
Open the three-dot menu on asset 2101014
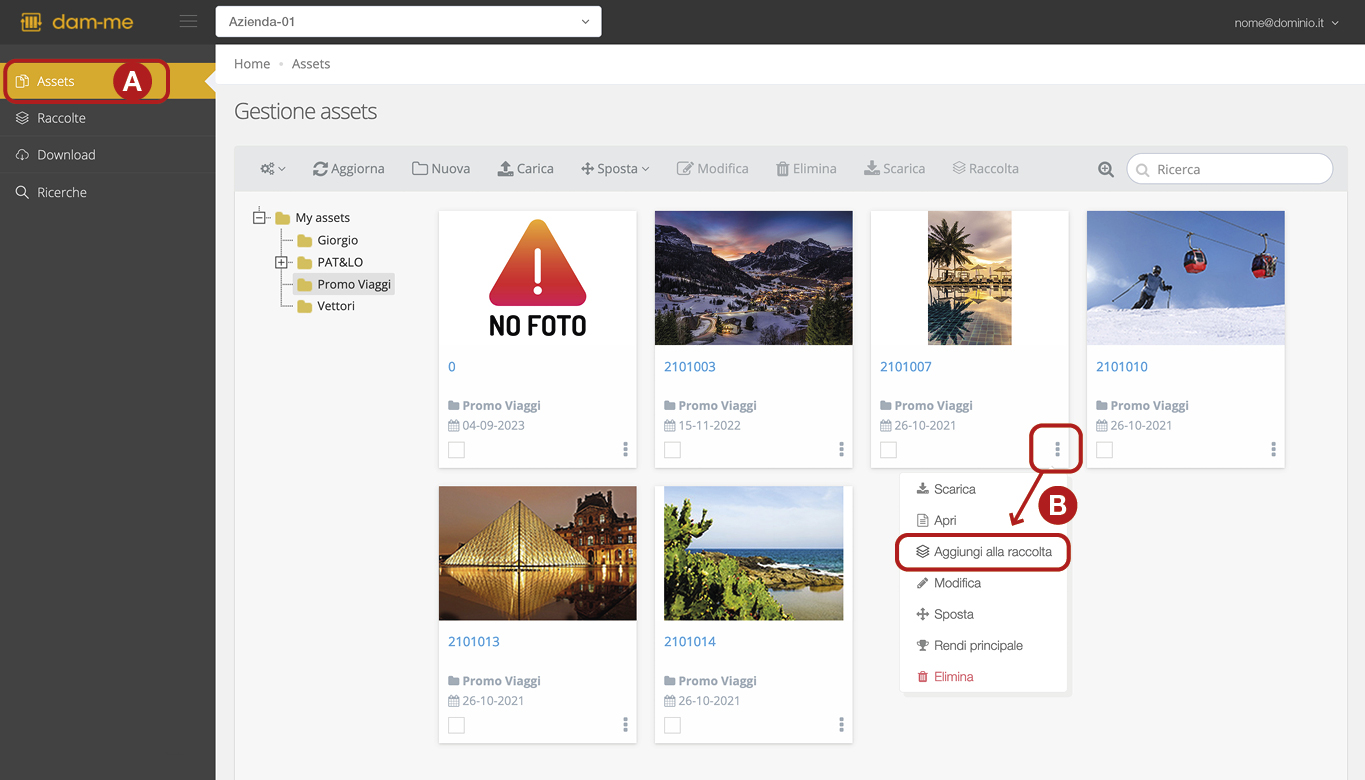[841, 725]
